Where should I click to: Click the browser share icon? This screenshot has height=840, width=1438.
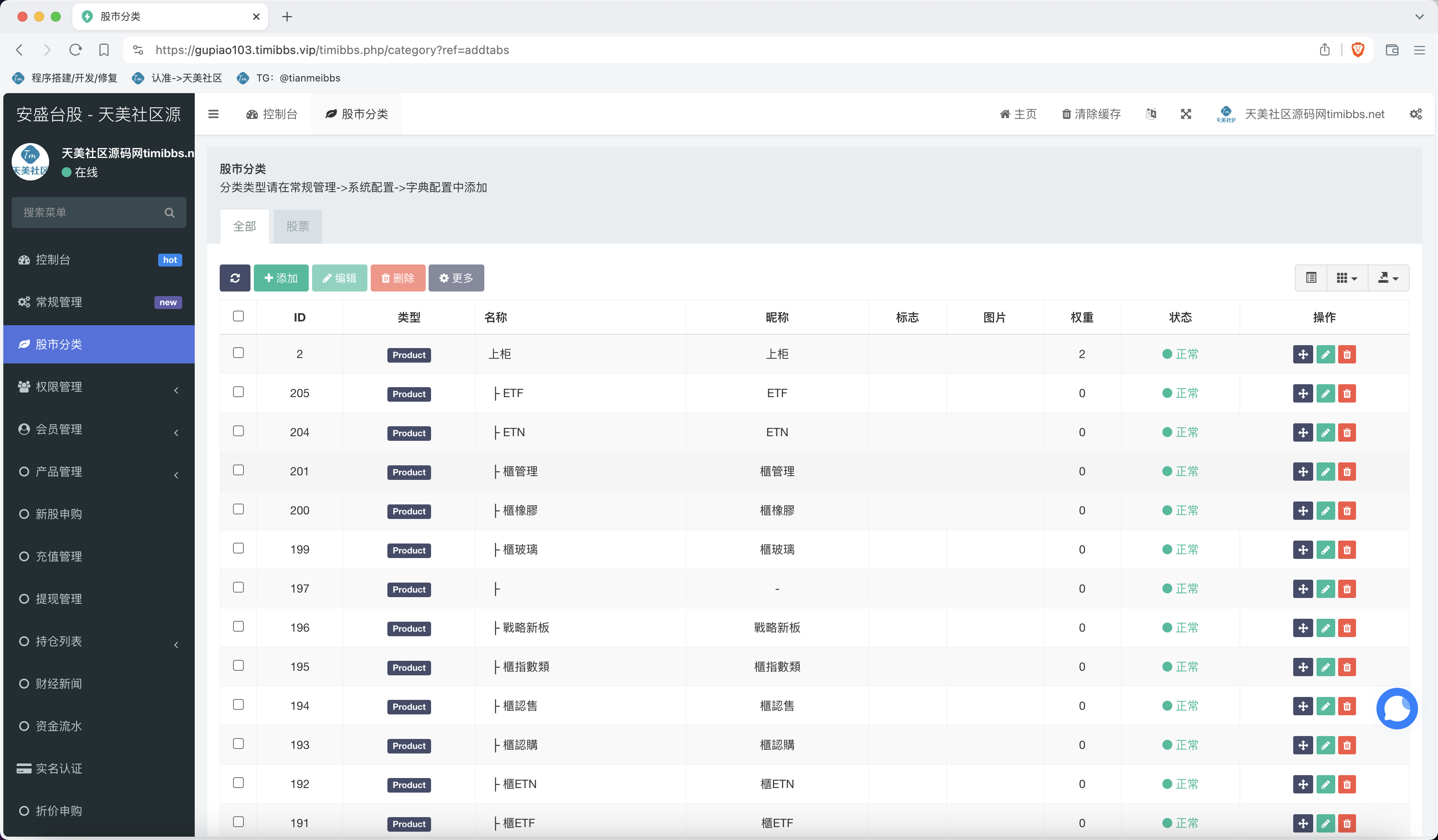(x=1324, y=50)
